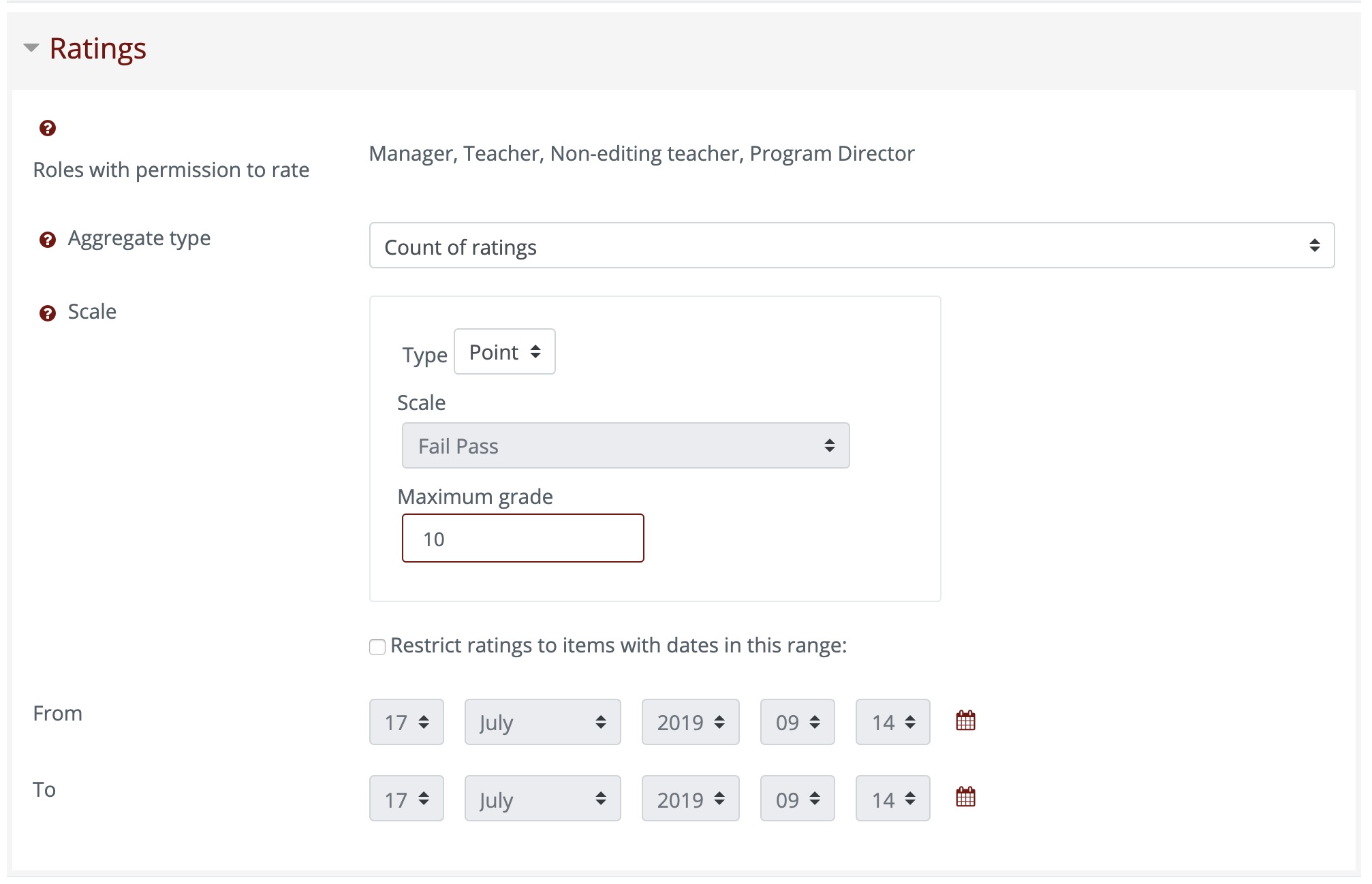Open the scale Type Point dropdown
The image size is (1372, 884).
504,352
